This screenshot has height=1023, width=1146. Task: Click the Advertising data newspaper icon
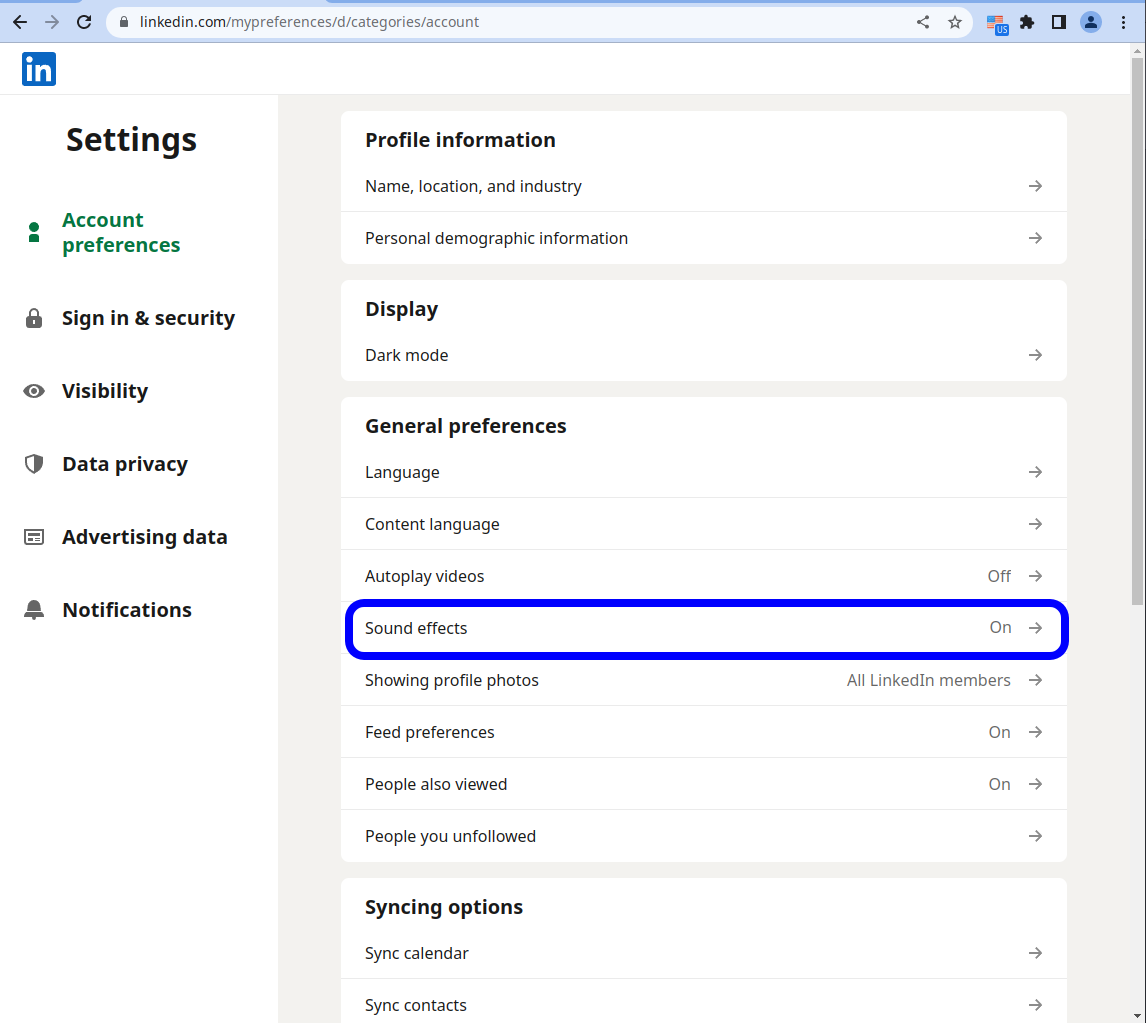[x=34, y=537]
